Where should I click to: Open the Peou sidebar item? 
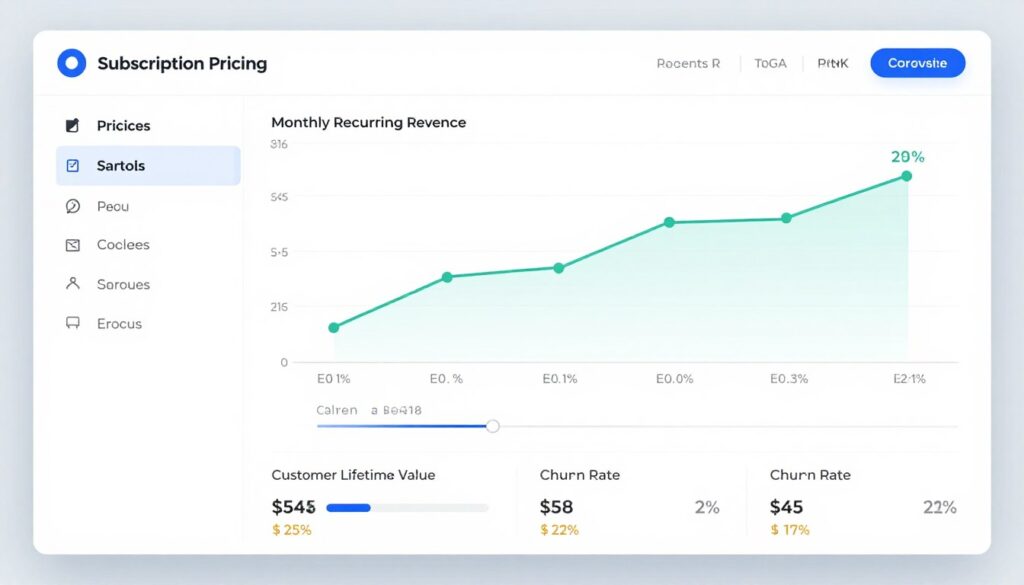(x=148, y=206)
